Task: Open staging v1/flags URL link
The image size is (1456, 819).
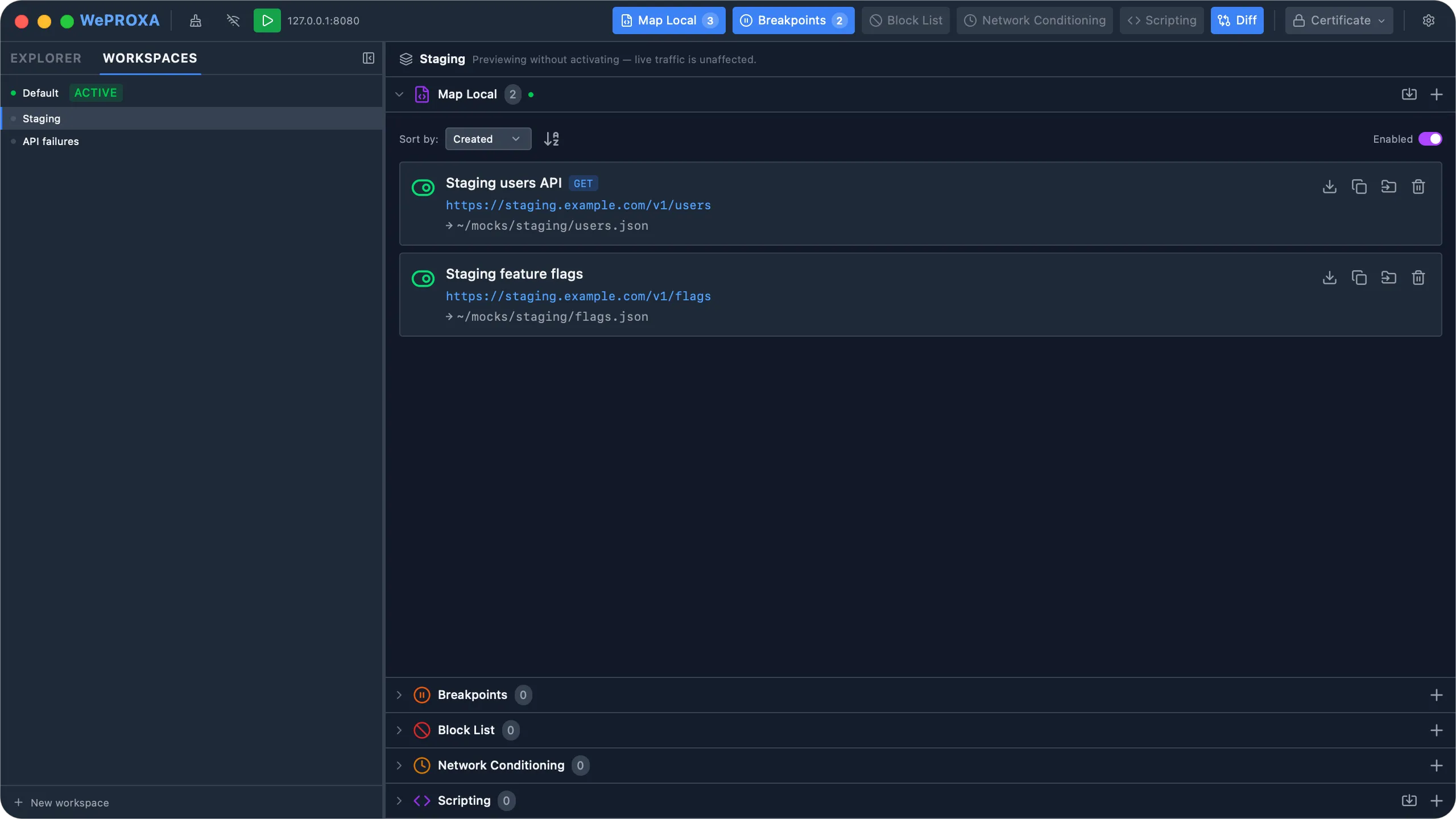Action: tap(578, 296)
